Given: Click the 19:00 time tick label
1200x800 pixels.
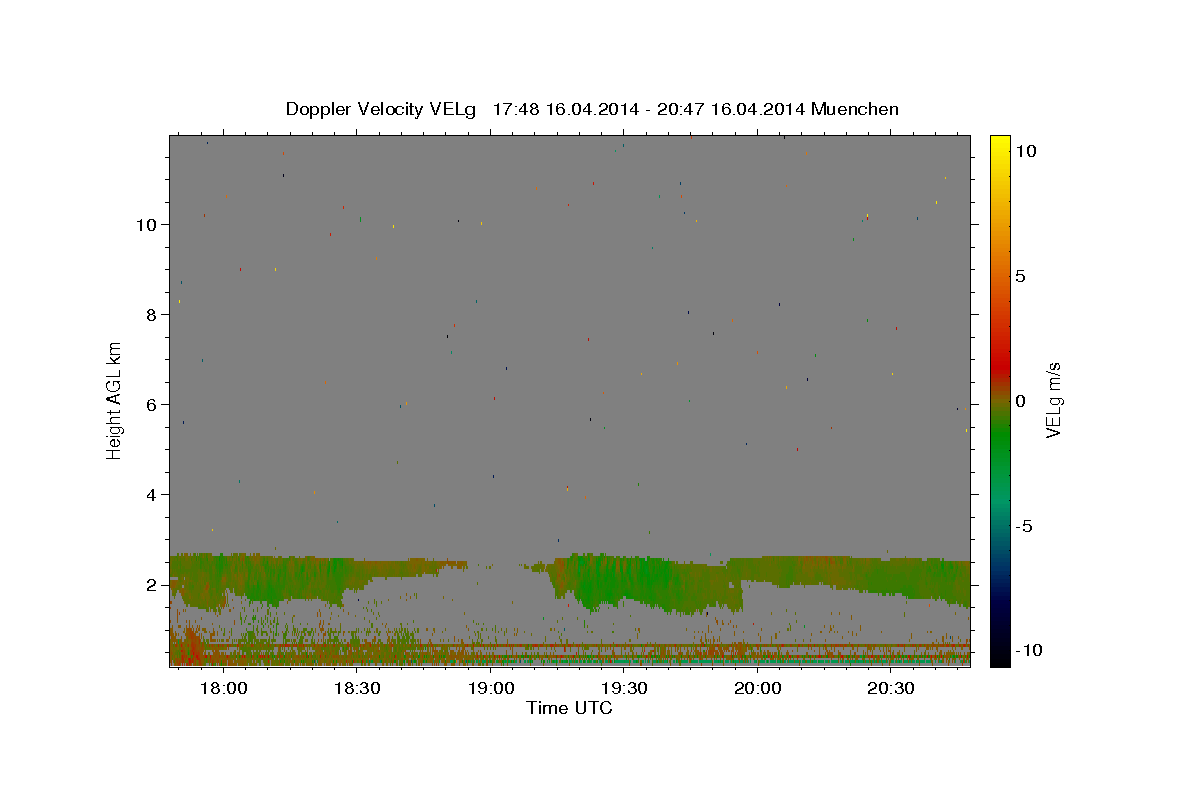Looking at the screenshot, I should 491,689.
